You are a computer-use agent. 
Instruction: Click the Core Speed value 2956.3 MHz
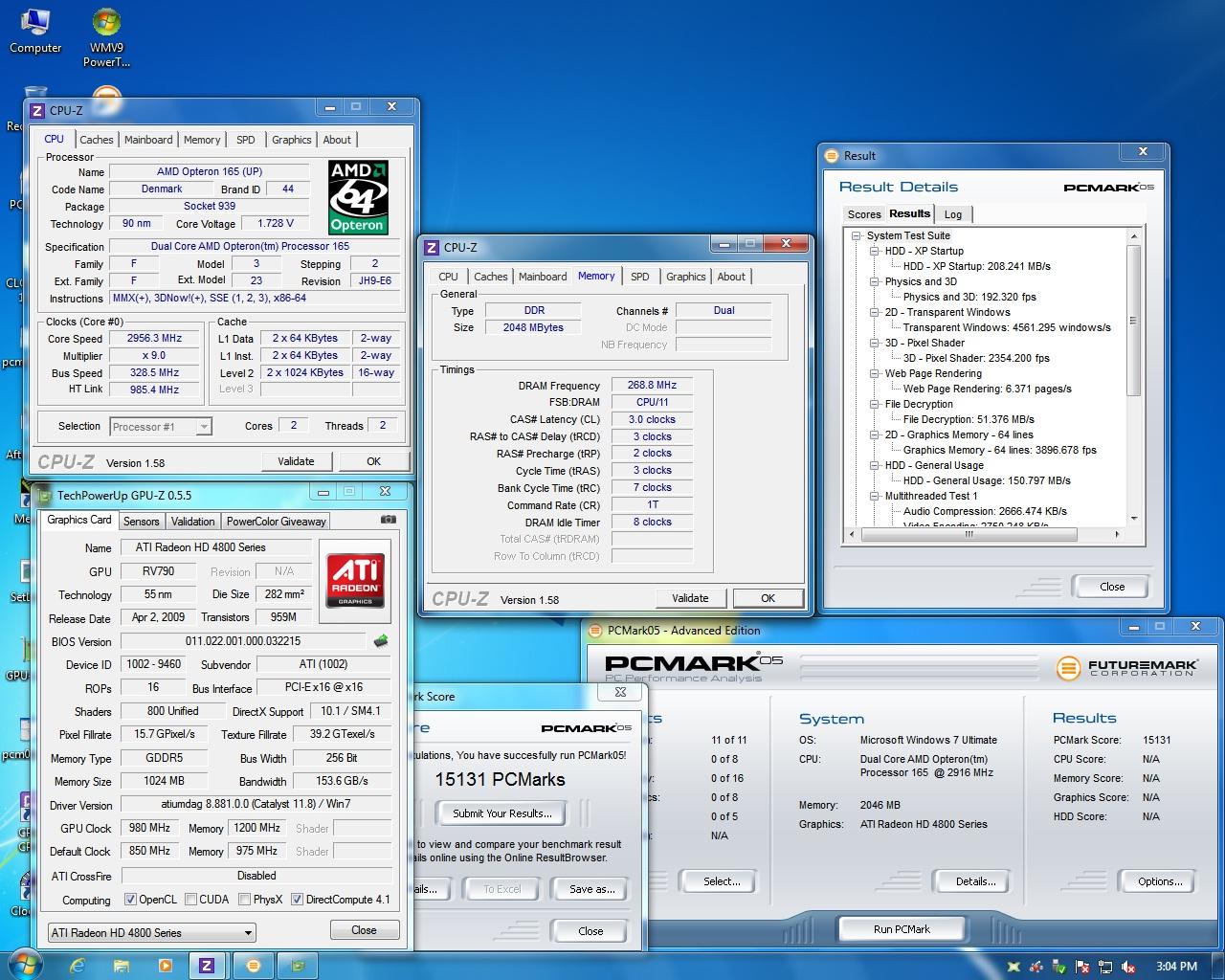coord(155,338)
